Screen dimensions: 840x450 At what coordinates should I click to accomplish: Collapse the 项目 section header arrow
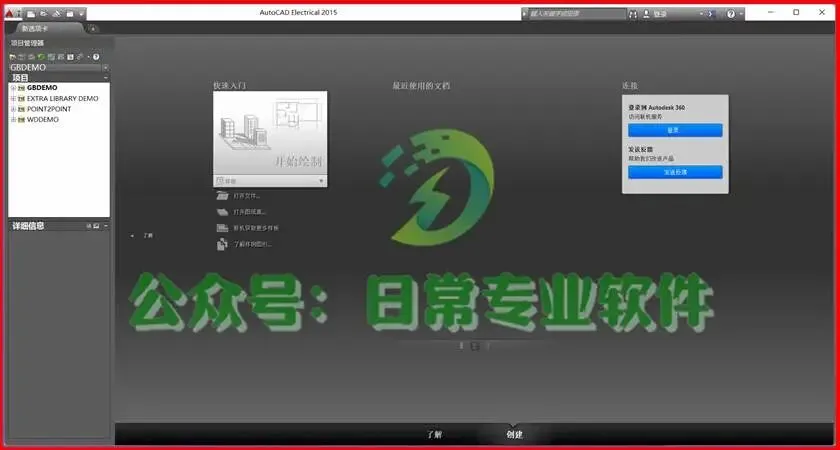[106, 78]
